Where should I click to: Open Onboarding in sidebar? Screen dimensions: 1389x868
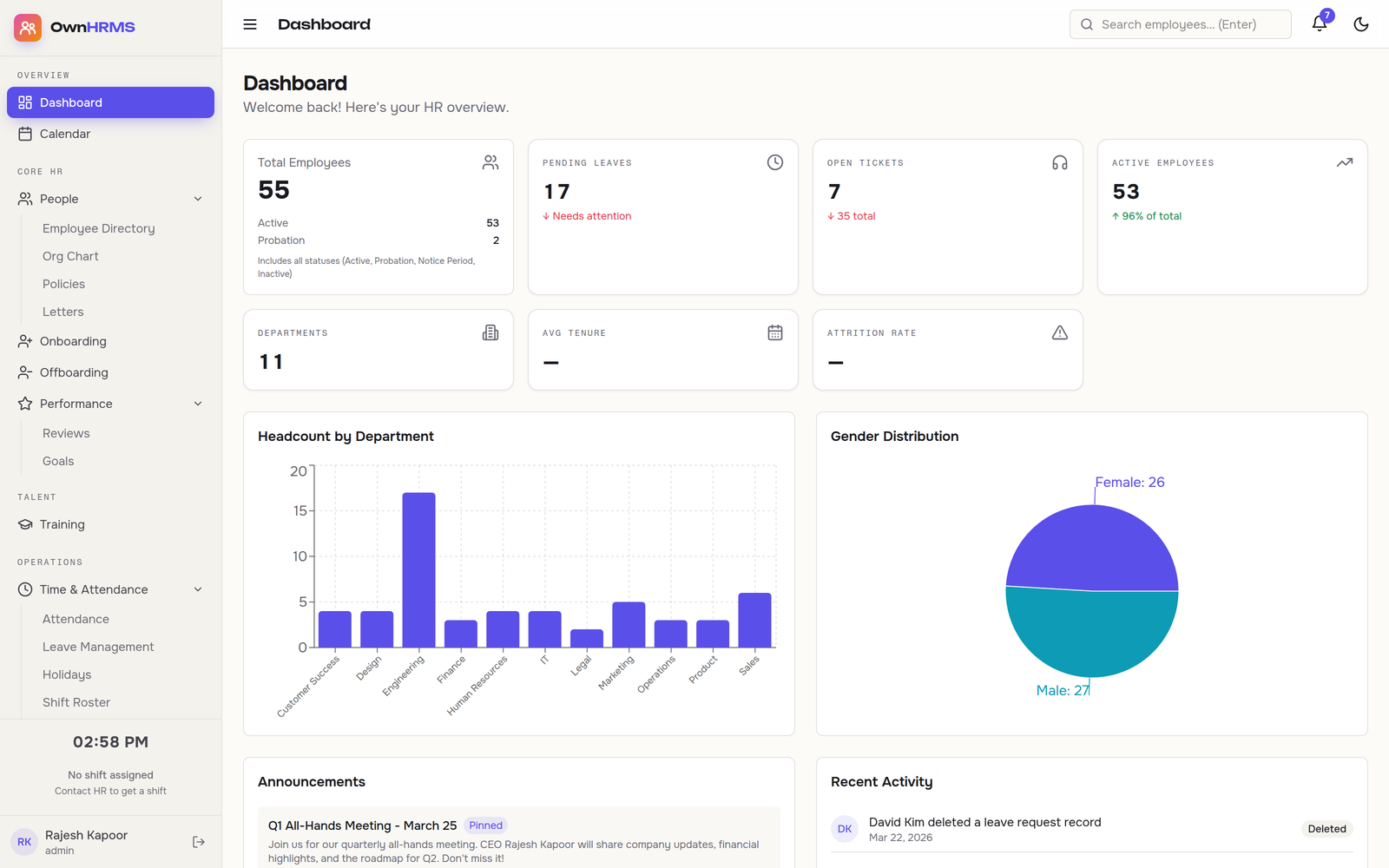click(x=110, y=341)
